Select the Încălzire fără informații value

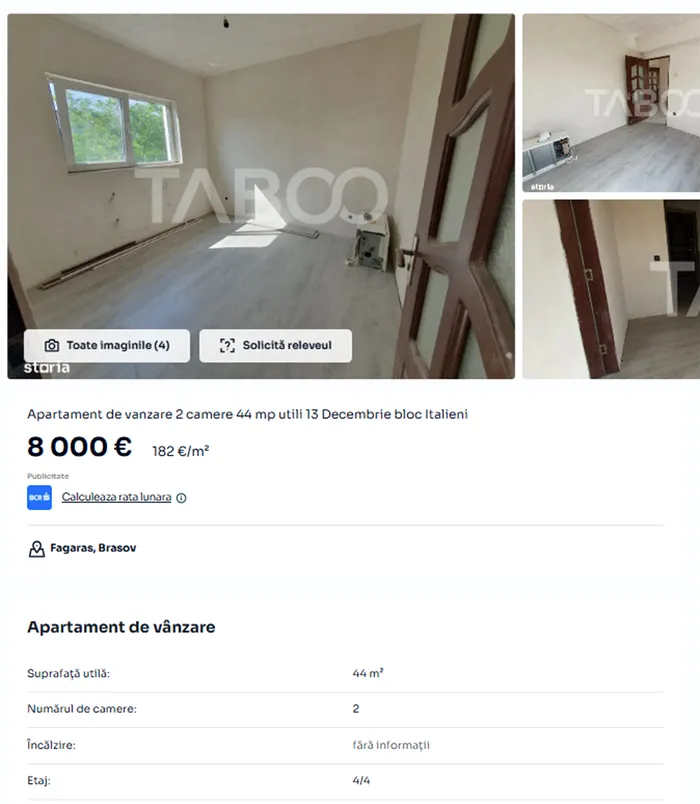pos(391,745)
